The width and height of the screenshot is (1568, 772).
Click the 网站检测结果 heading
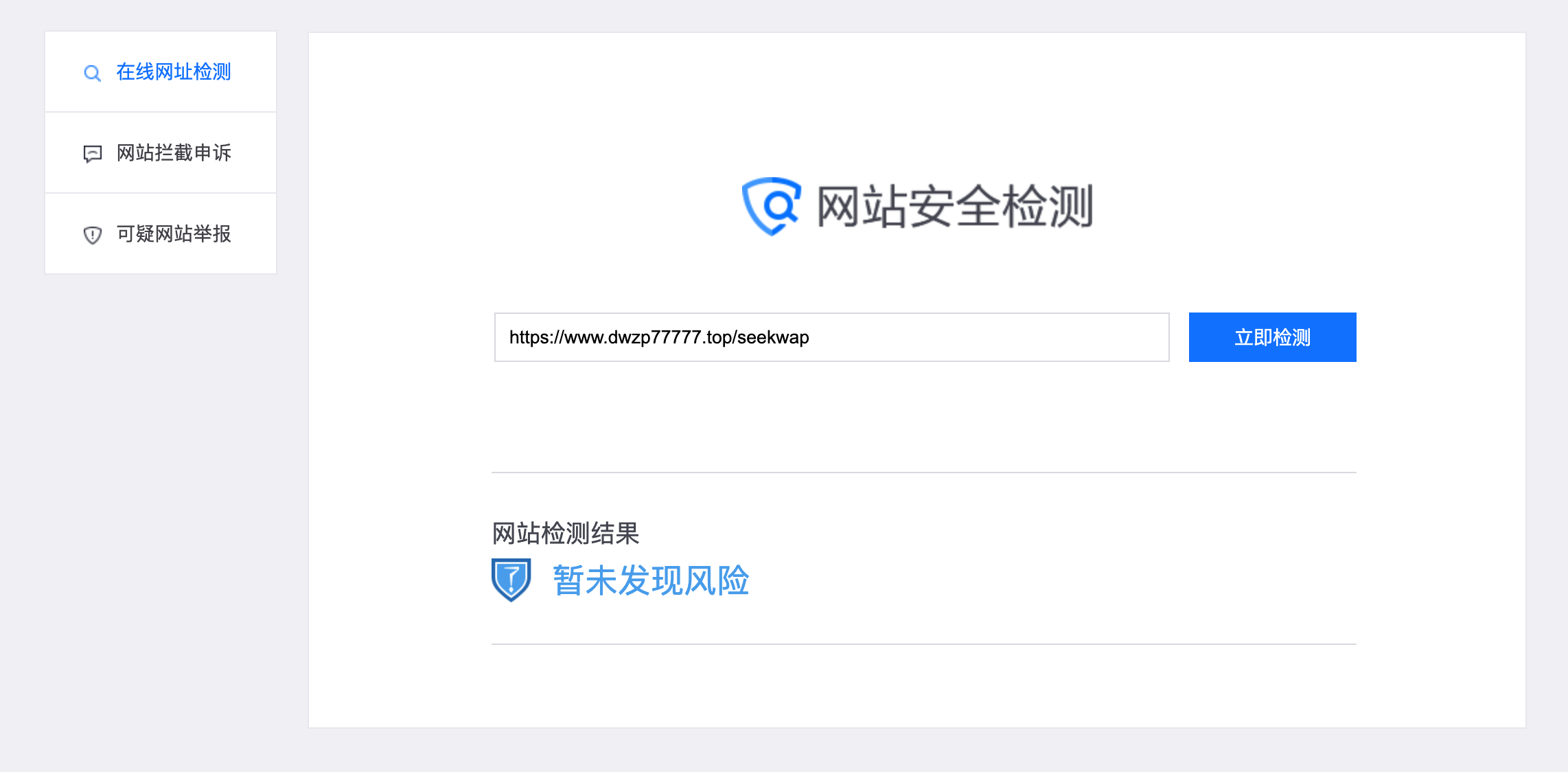point(566,533)
